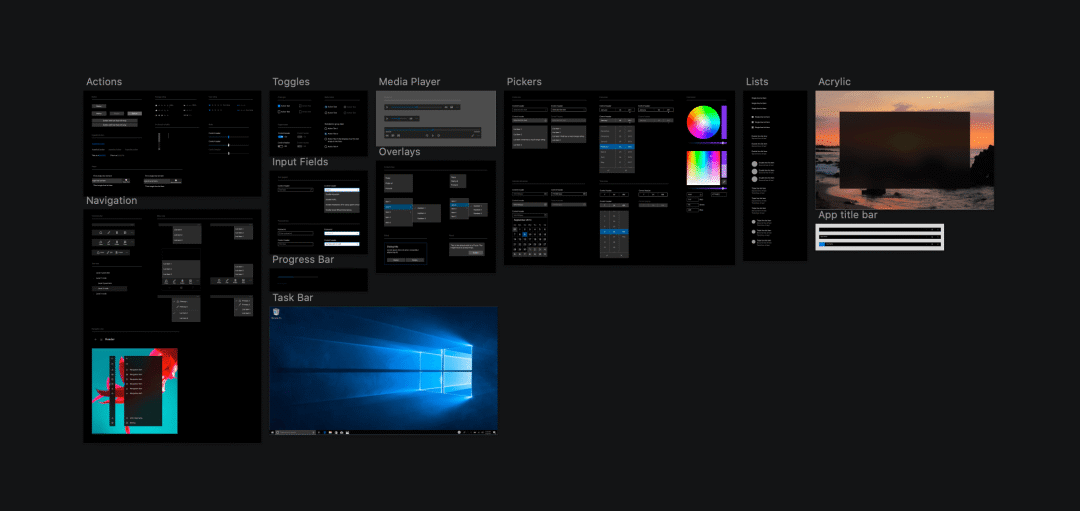Select the Media Player frame label
The height and width of the screenshot is (511, 1080).
coord(409,82)
